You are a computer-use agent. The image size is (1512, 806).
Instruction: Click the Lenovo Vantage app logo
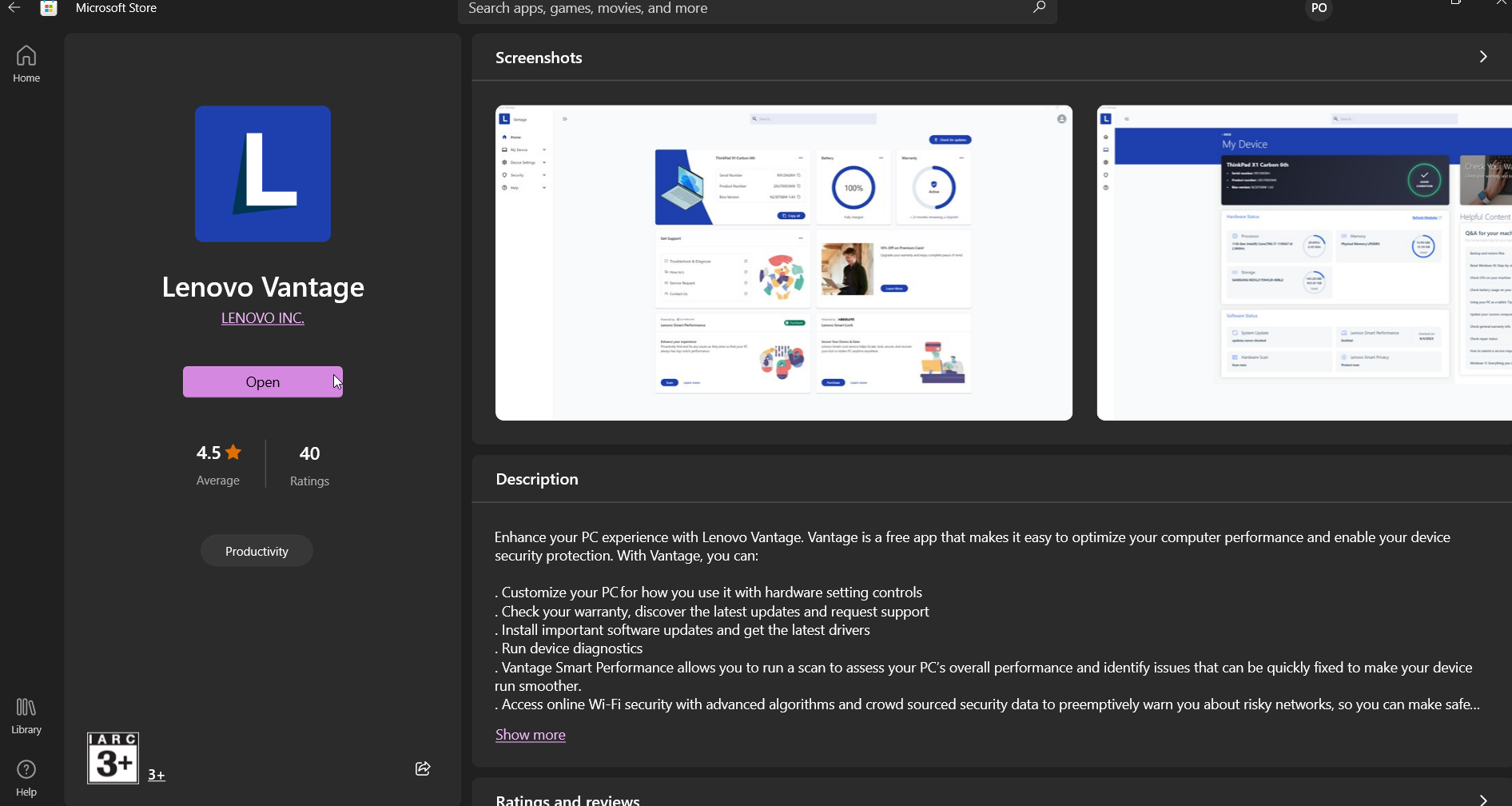coord(263,174)
